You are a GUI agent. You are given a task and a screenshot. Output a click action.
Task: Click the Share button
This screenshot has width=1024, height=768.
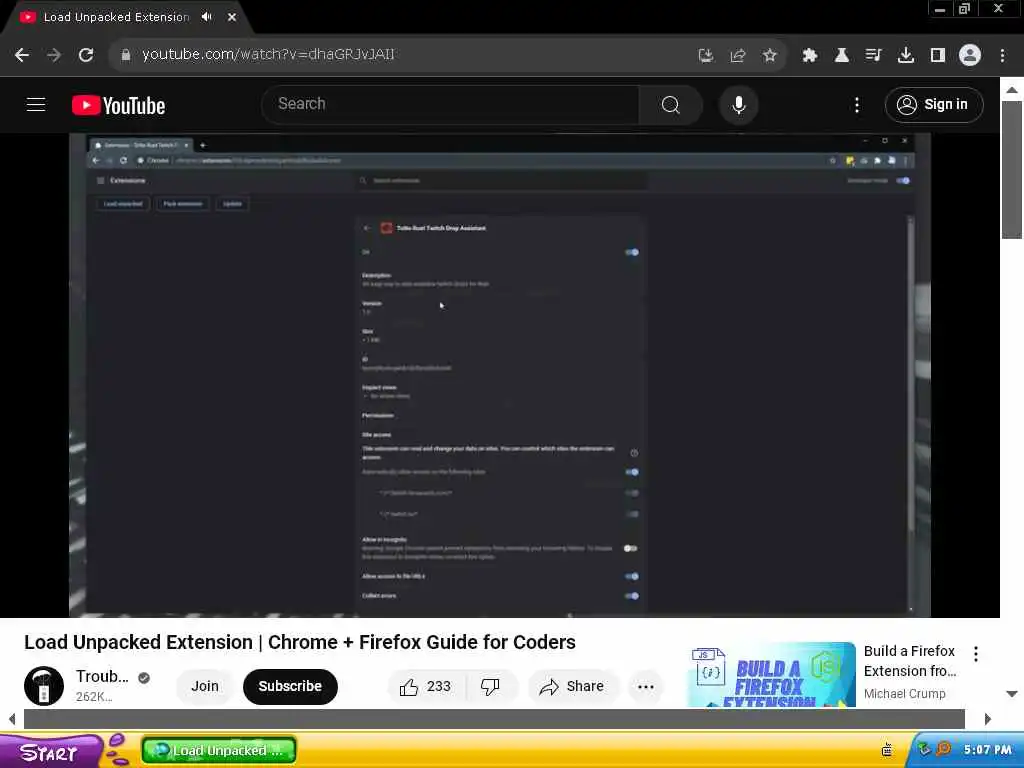(x=572, y=686)
